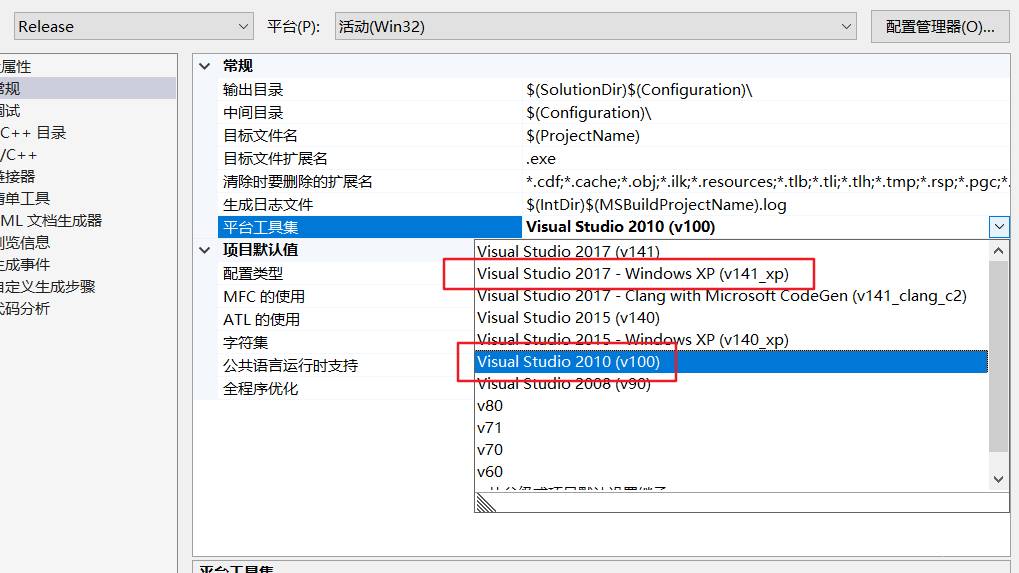Select 自定义生成步骤 in the left tree
Viewport: 1019px width, 573px height.
coord(48,286)
